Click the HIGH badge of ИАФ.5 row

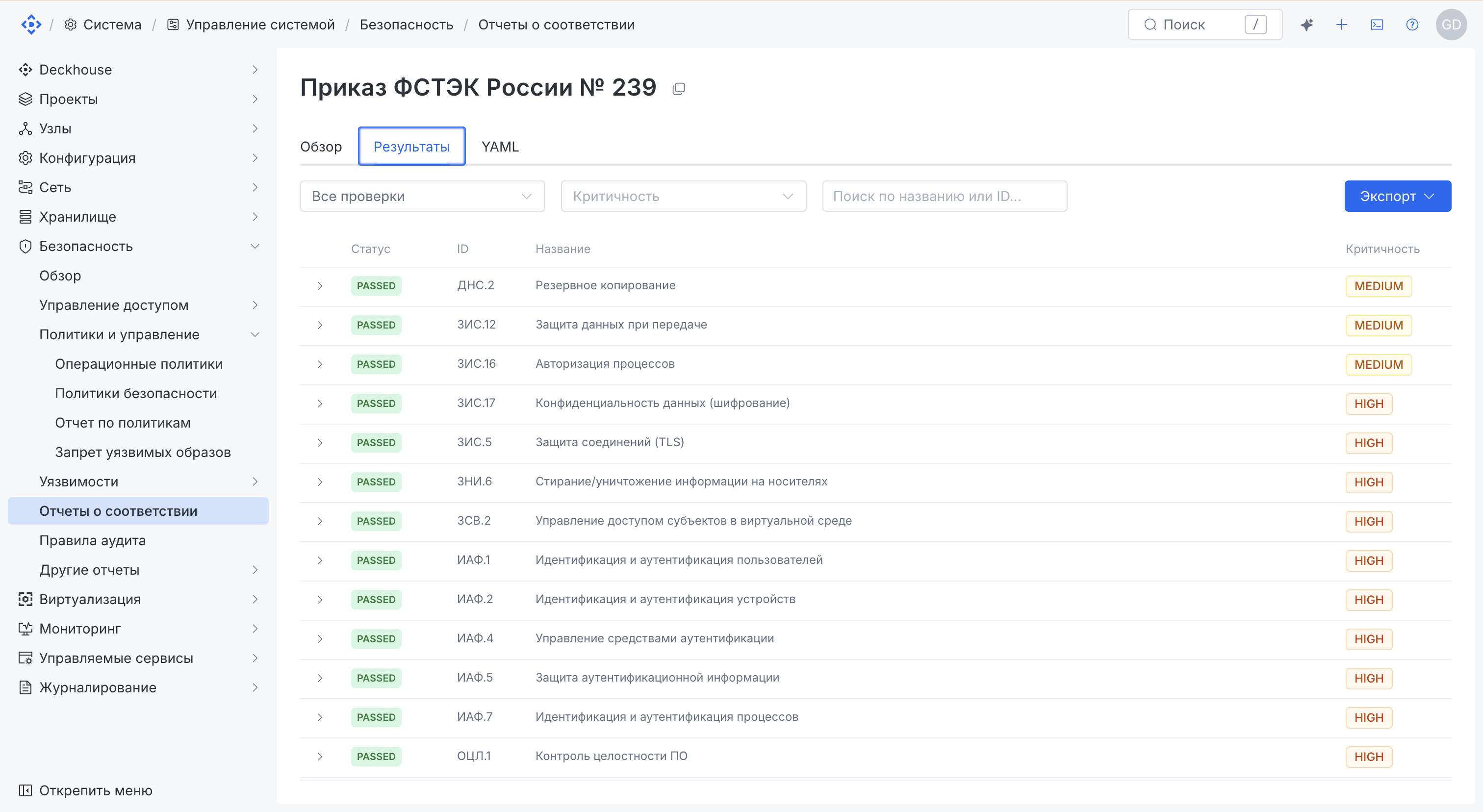[1368, 679]
